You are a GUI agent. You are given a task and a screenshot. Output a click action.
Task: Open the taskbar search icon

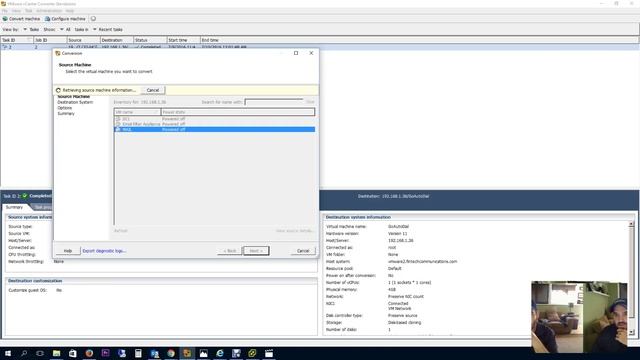point(24,353)
